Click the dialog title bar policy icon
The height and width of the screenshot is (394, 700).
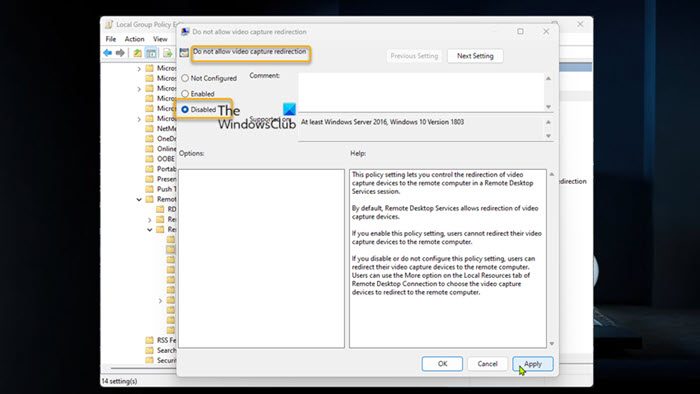(185, 32)
